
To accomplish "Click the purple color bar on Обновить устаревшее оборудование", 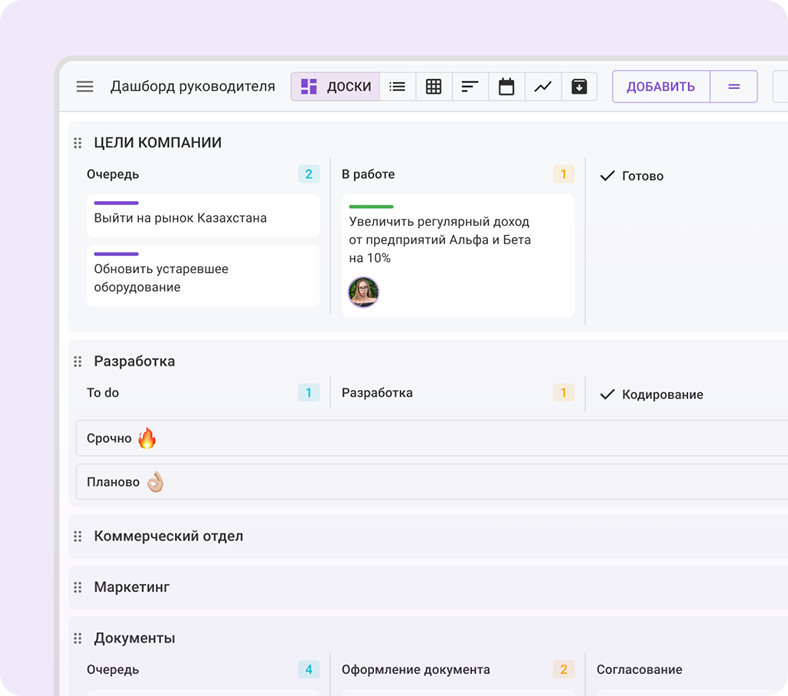I will 116,254.
